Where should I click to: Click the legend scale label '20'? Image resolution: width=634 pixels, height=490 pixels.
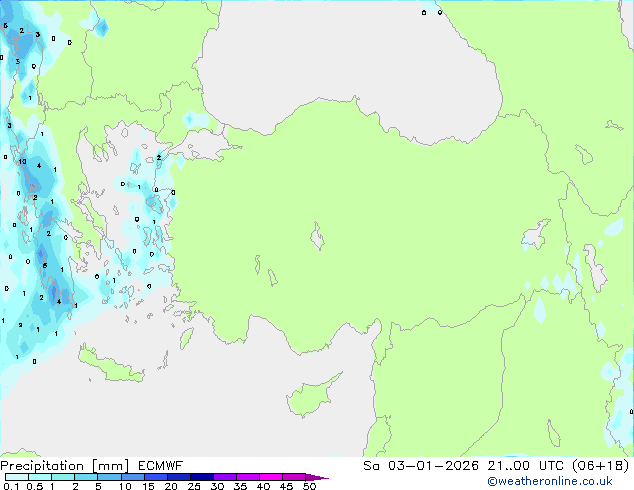[x=171, y=486]
